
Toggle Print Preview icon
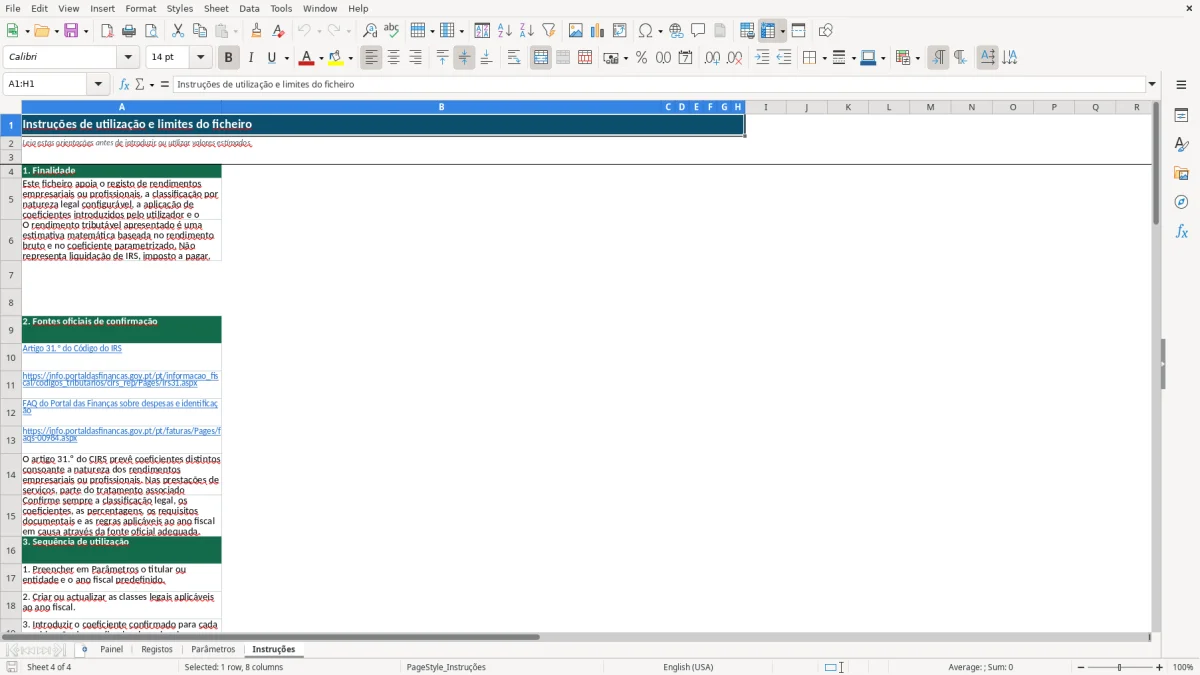pos(151,31)
